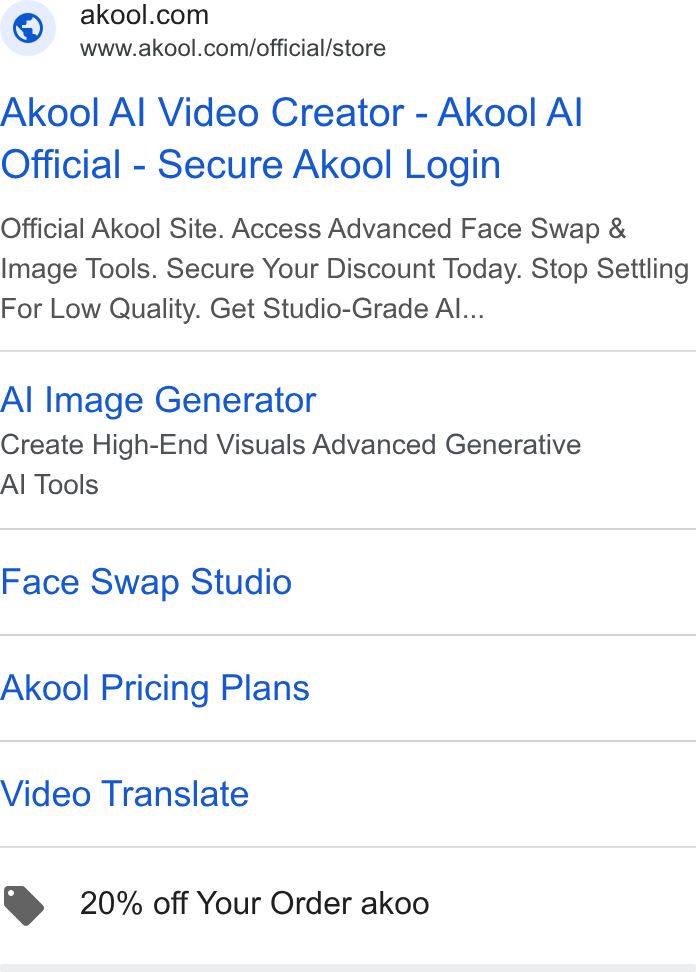Open the akool.com site name

(x=144, y=15)
